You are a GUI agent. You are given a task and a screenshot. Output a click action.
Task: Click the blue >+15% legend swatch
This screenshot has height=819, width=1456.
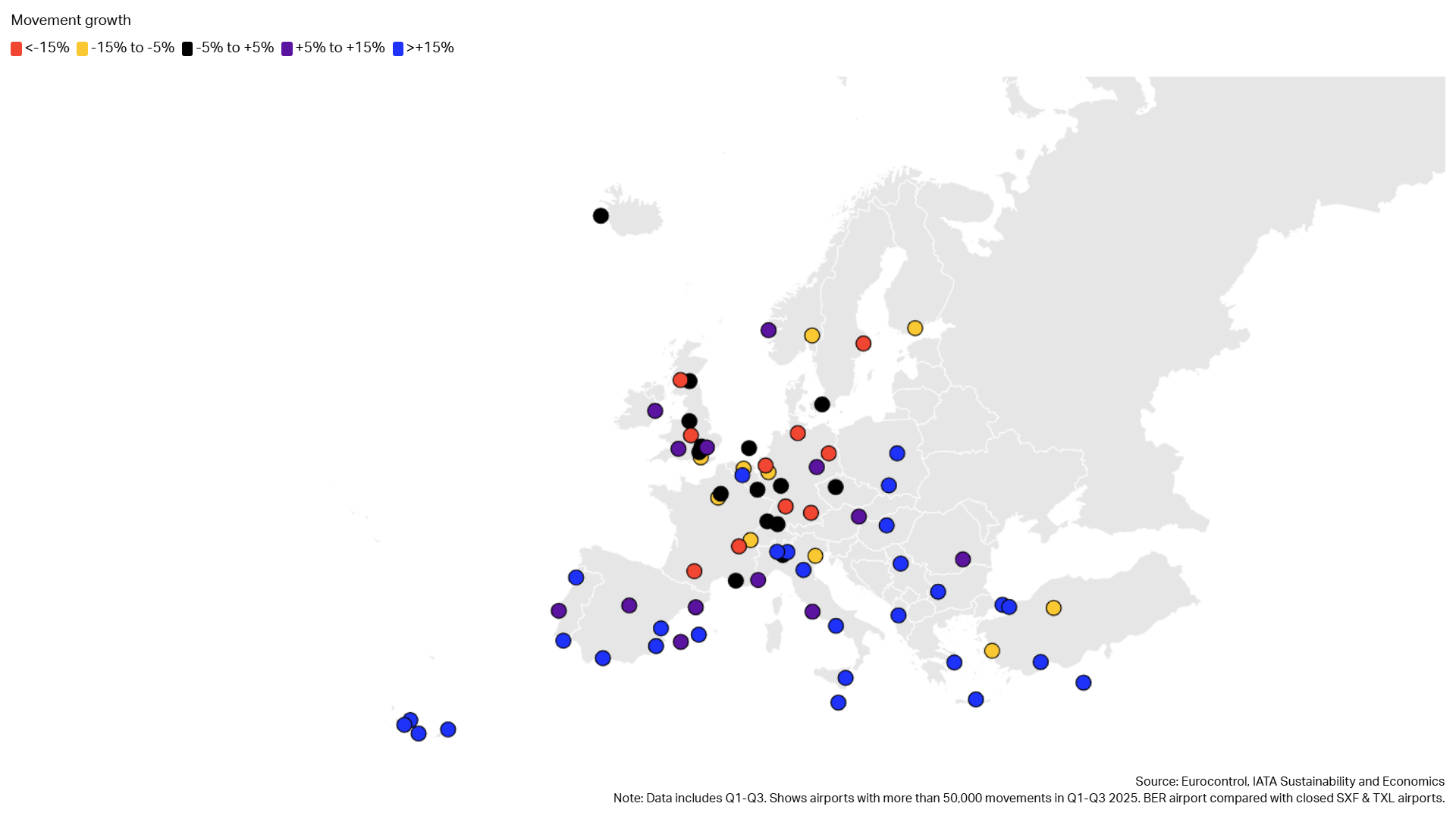point(397,49)
